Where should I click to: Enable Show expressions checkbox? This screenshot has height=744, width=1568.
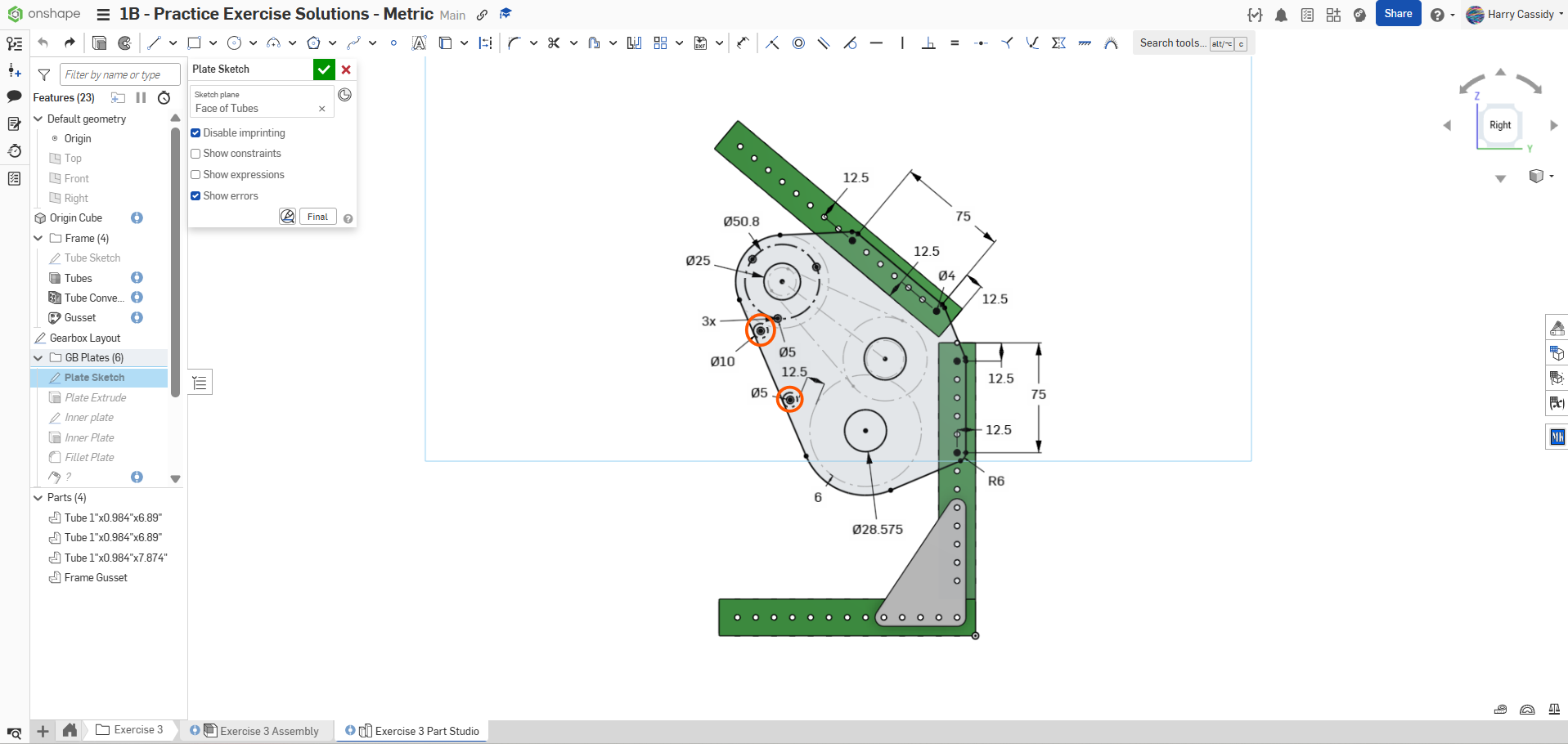[196, 175]
